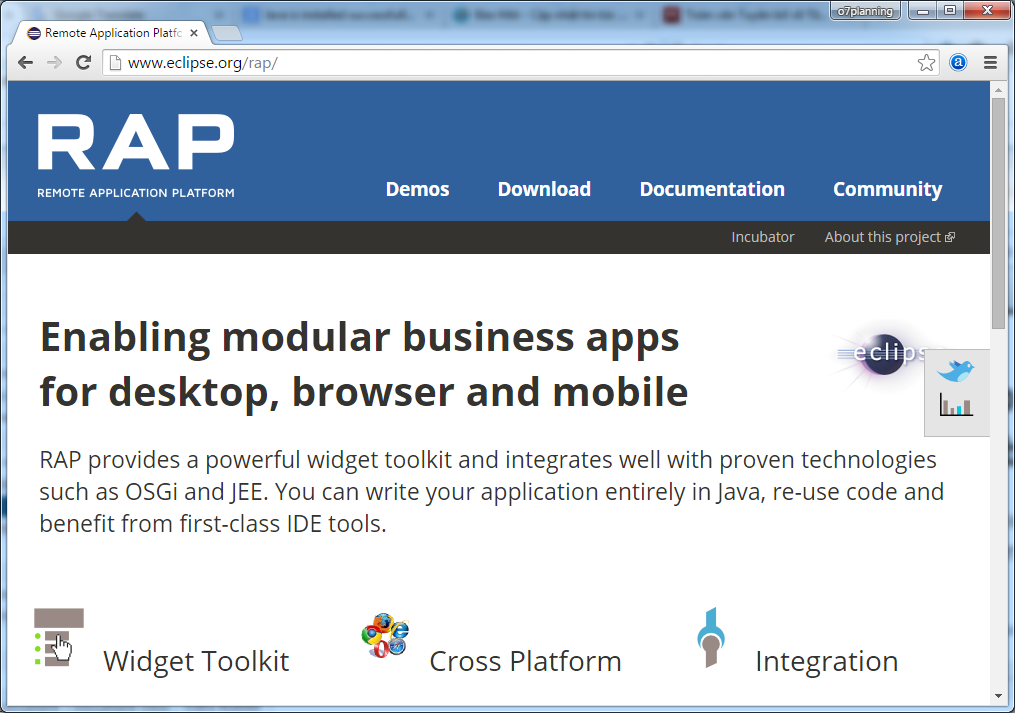Open the Documentation menu item
This screenshot has width=1015, height=713.
(712, 189)
